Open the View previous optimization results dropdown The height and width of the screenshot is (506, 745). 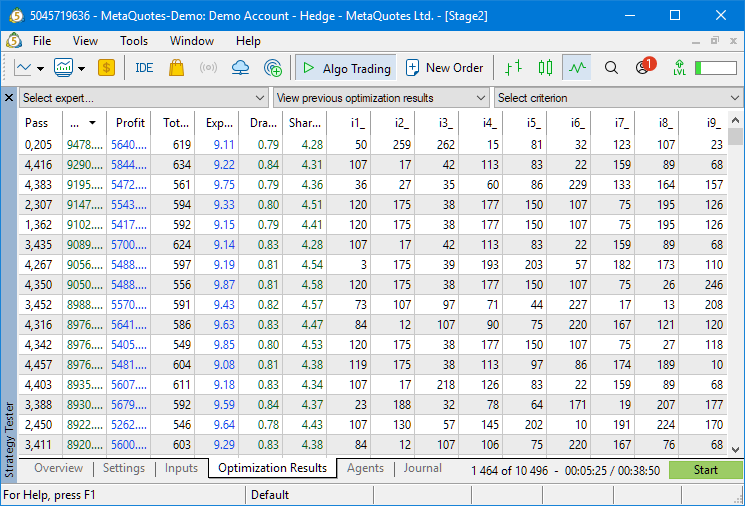(381, 98)
